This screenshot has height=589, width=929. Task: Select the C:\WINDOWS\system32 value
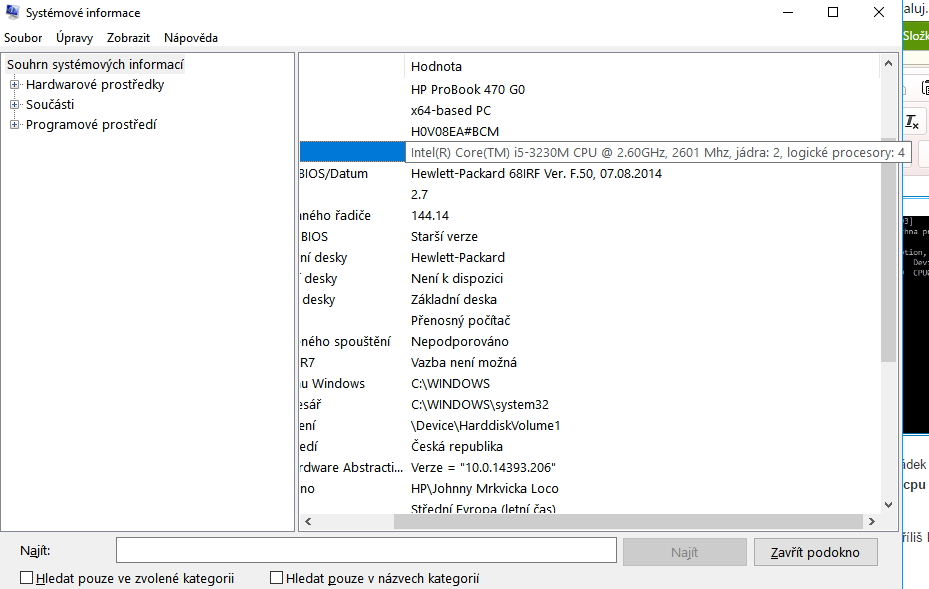480,405
